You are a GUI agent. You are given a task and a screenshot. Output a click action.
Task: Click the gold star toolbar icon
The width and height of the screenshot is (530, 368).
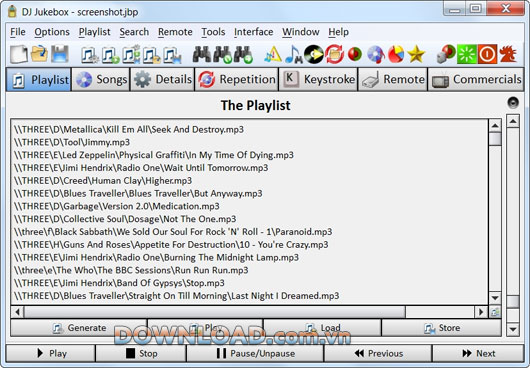416,54
